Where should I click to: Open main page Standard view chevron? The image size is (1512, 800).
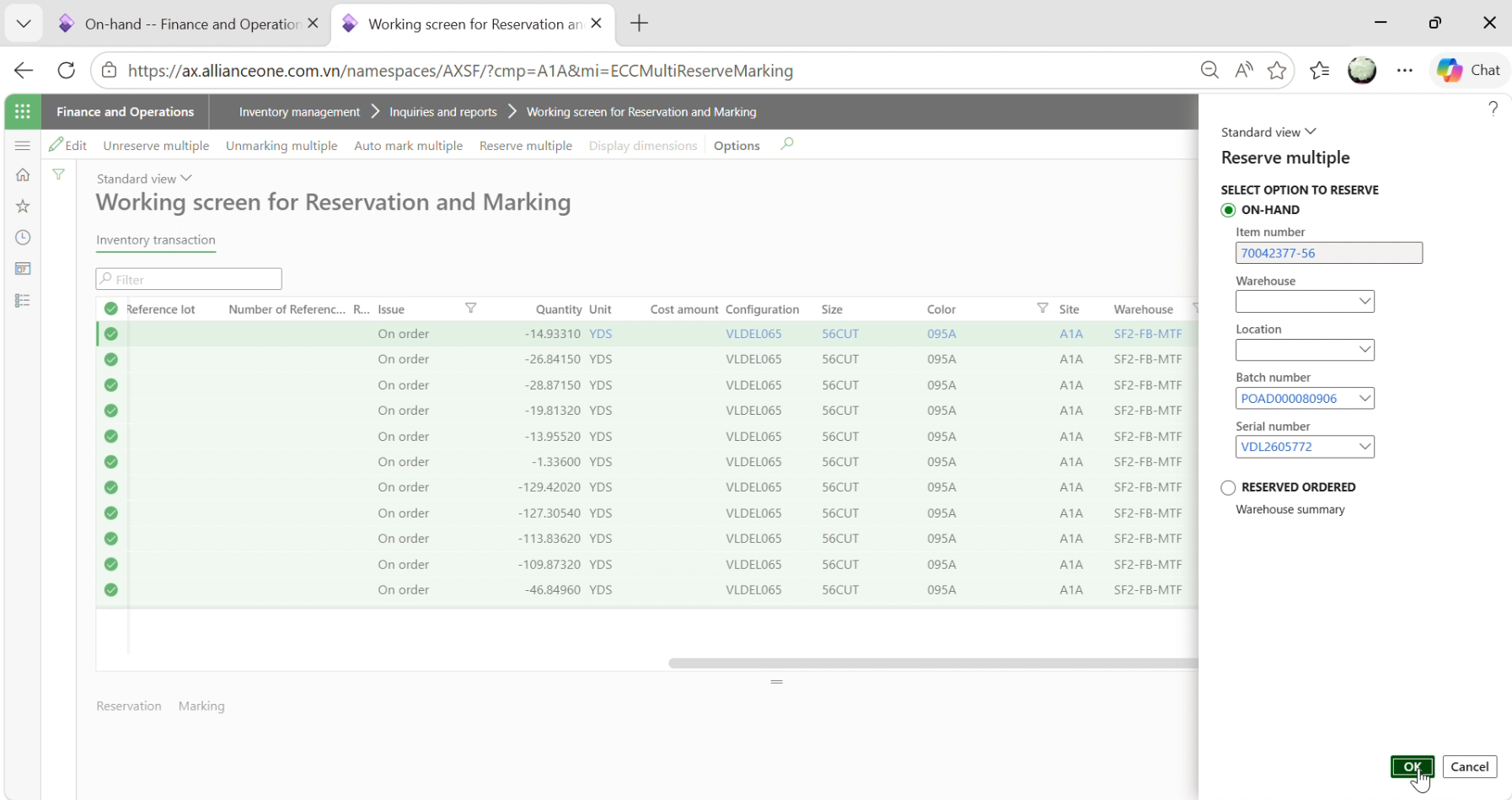tap(186, 178)
